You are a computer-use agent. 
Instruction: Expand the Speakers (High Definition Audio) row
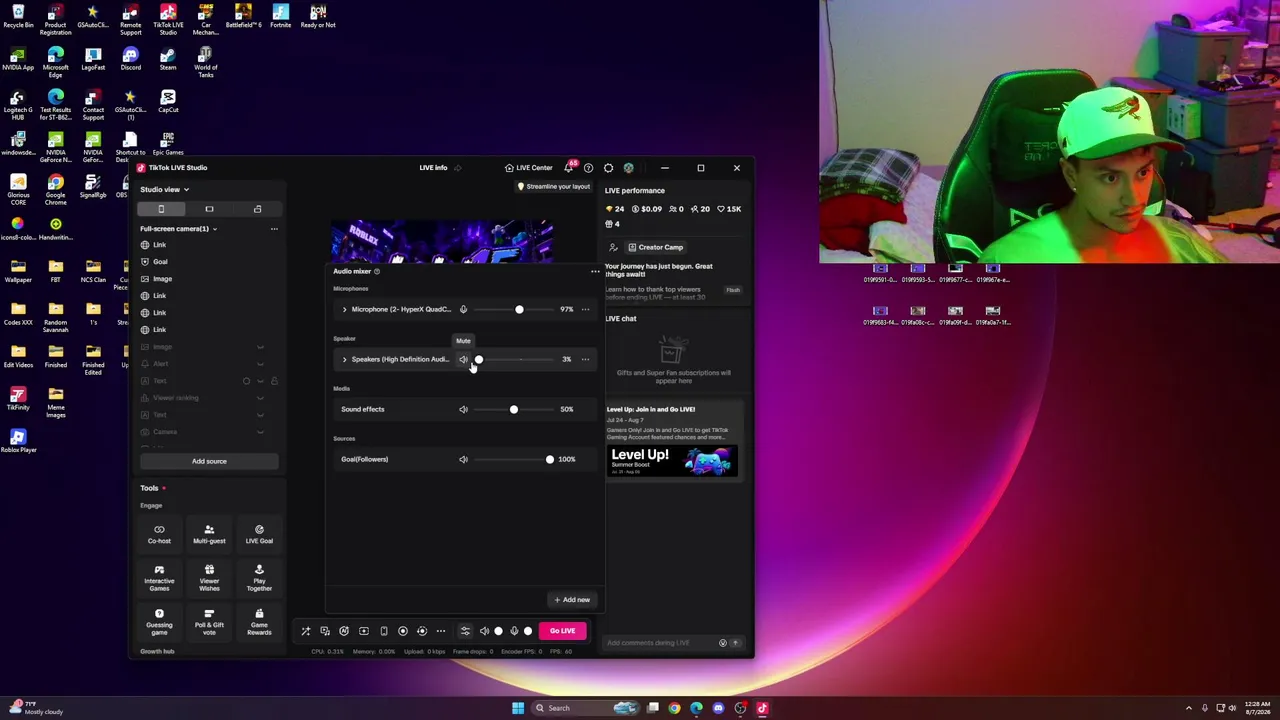click(x=344, y=359)
